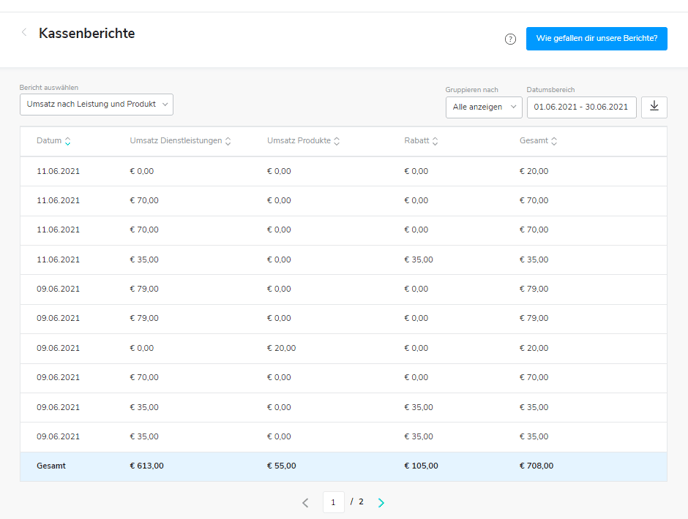
Task: Go to previous page of results
Action: coord(305,503)
